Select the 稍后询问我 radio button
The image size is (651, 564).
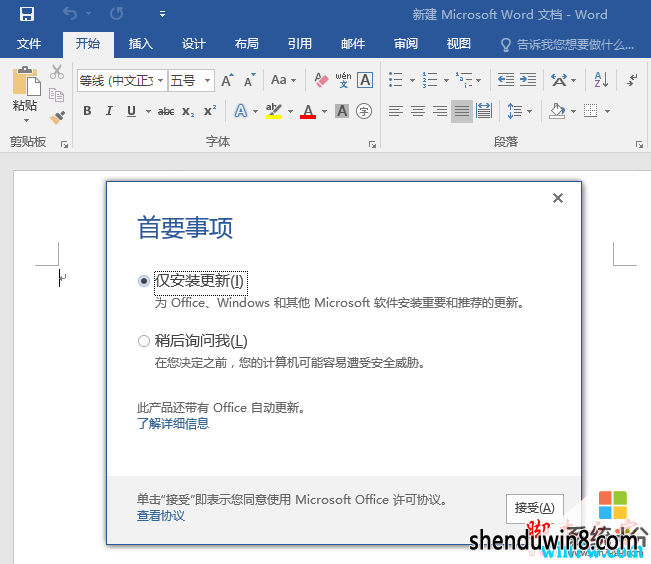pos(144,341)
